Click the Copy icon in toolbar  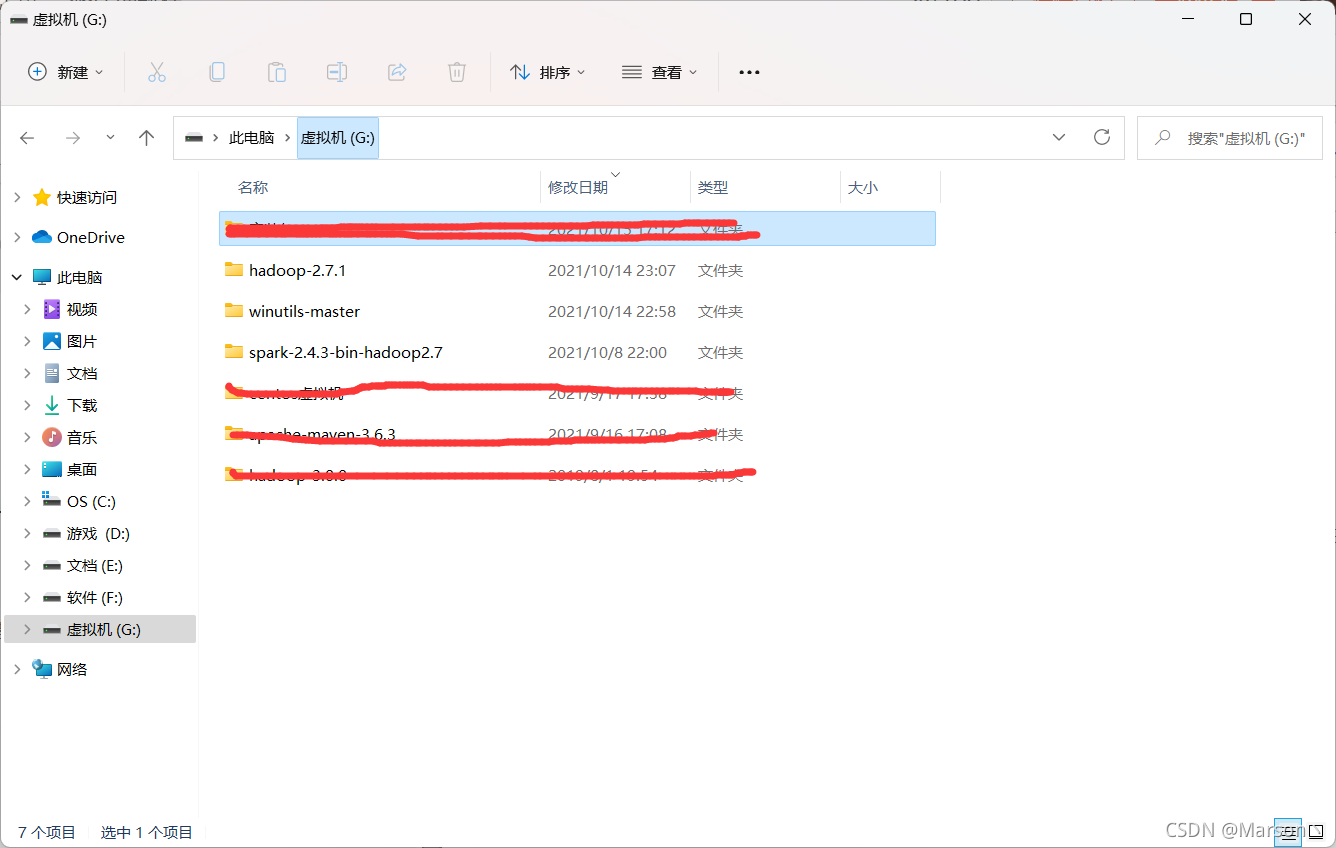point(216,72)
